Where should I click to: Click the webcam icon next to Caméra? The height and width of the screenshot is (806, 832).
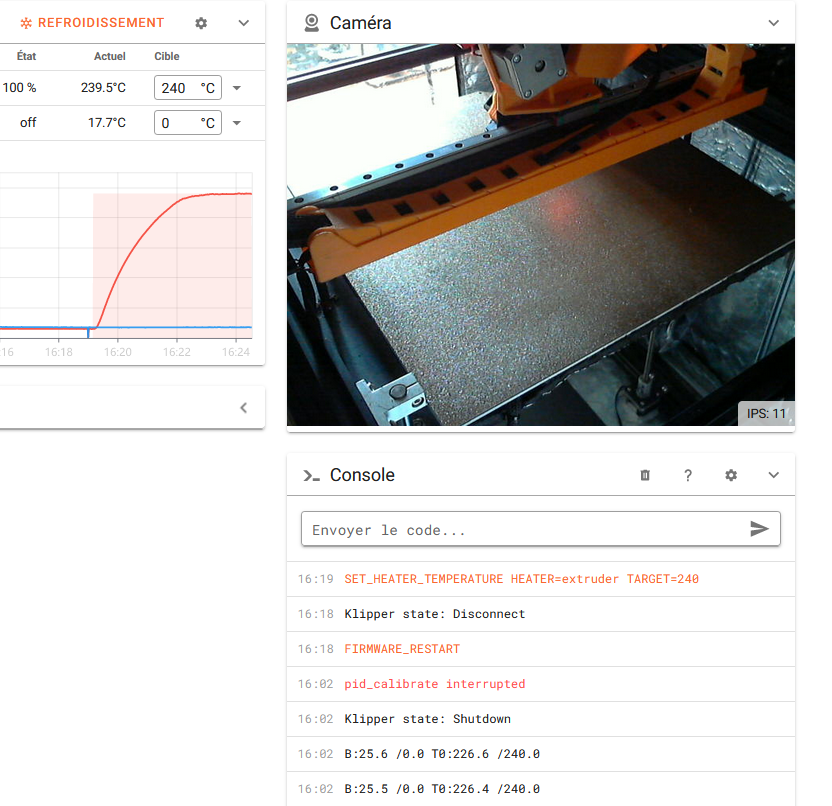click(311, 23)
